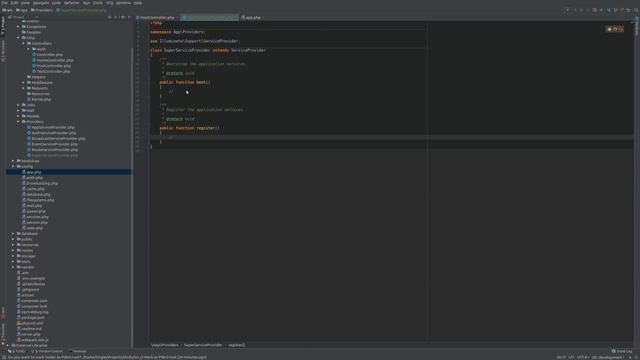Click the Git branch widget in status bar
Screen dimensions: 640x360
point(608,357)
